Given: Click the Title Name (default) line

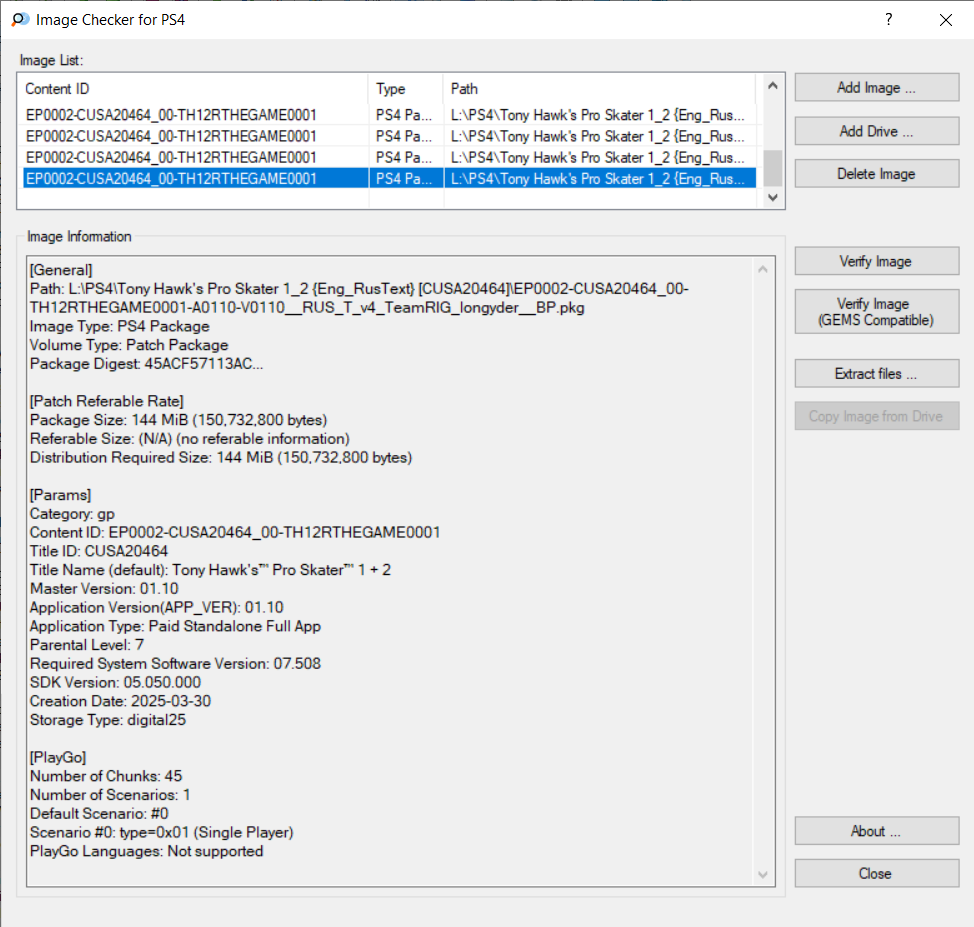Looking at the screenshot, I should tap(211, 570).
